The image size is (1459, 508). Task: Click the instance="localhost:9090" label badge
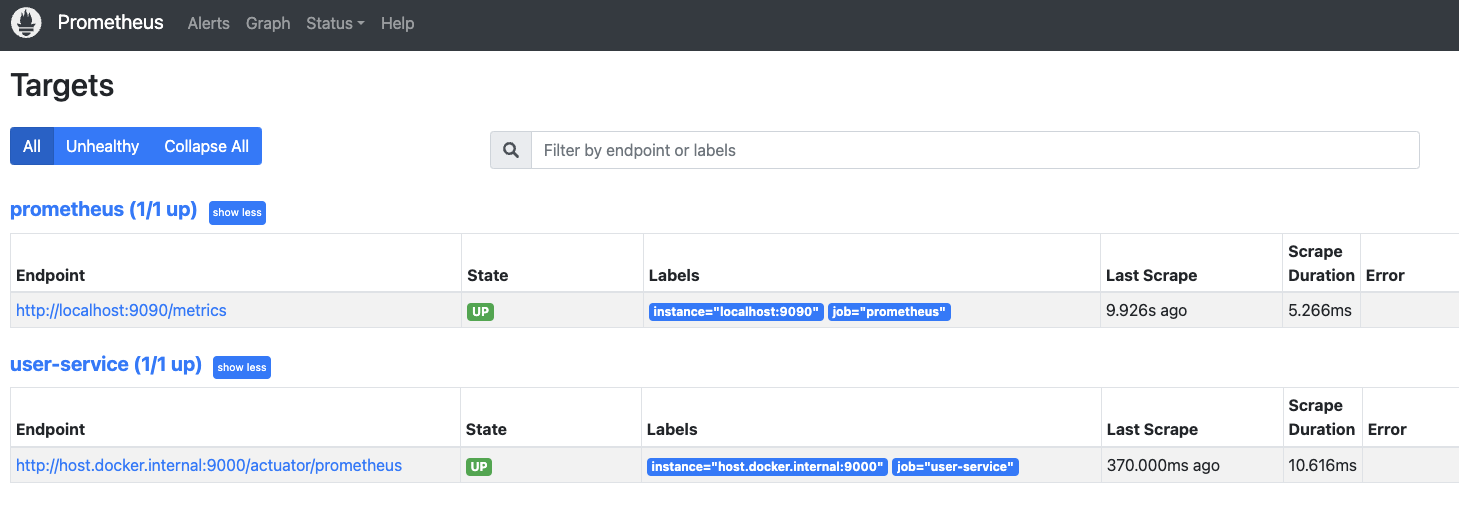pyautogui.click(x=736, y=312)
